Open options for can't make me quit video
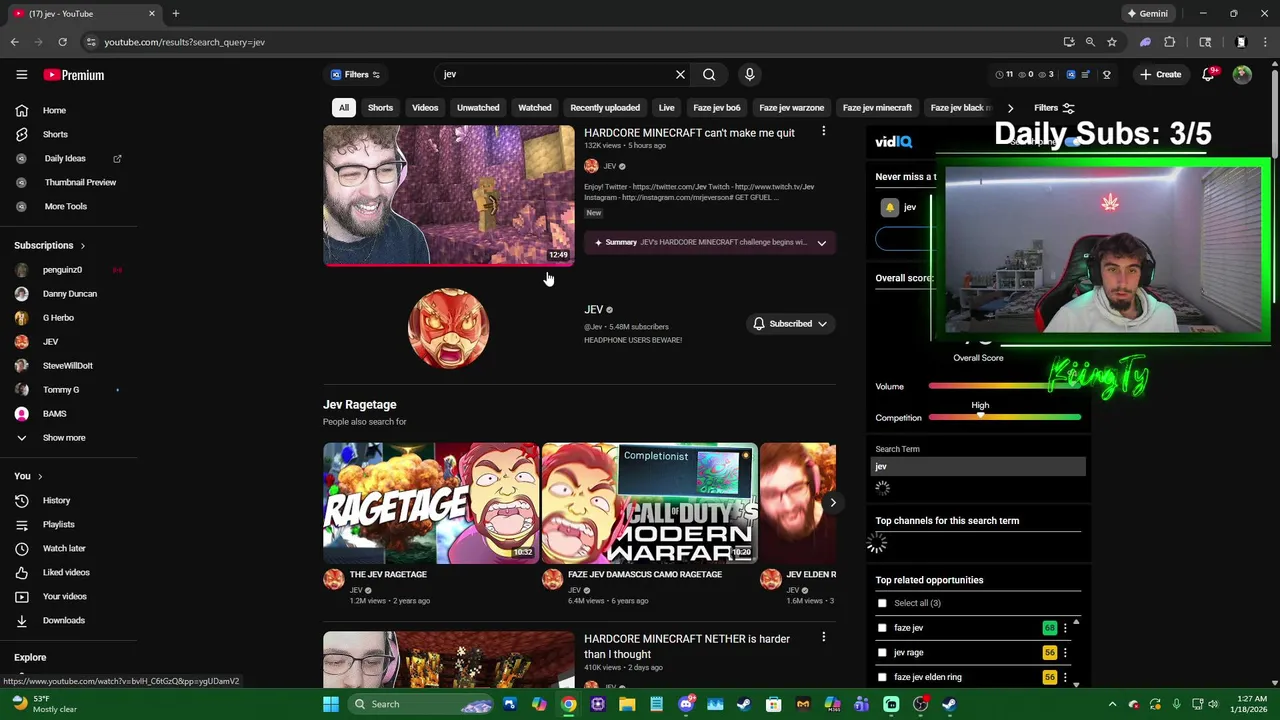1280x720 pixels. click(x=823, y=132)
